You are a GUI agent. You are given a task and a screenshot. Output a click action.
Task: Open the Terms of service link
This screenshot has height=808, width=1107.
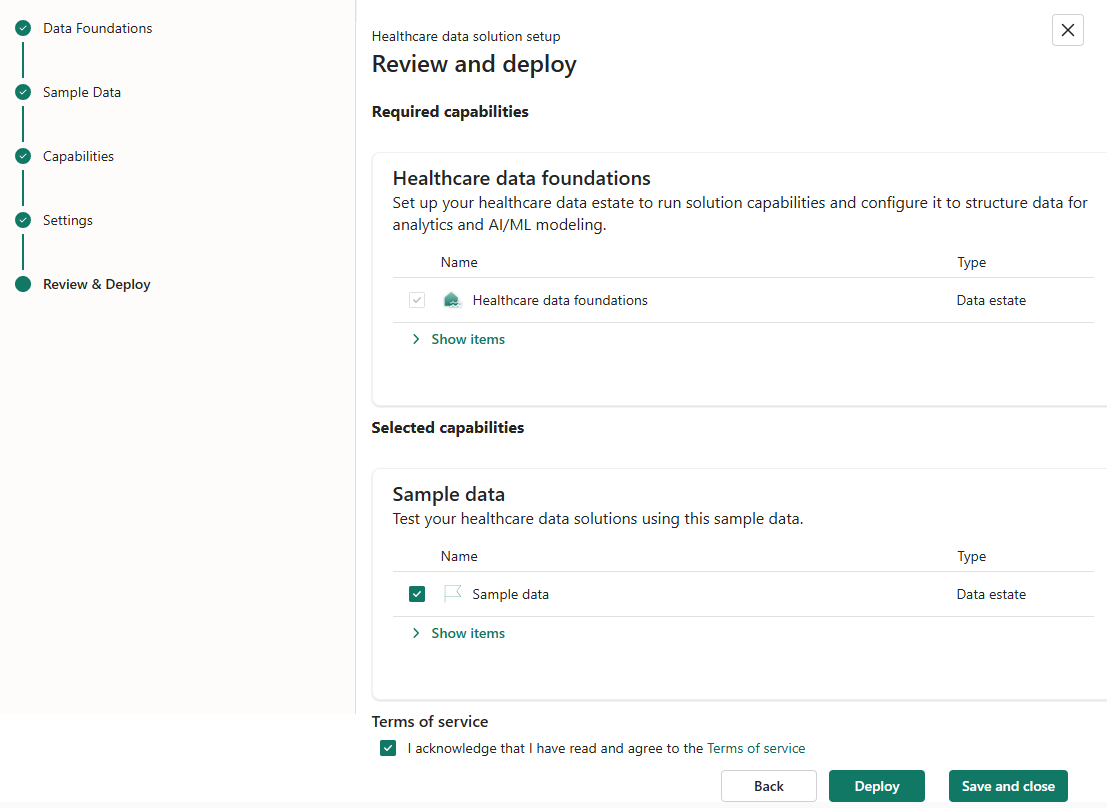pos(756,747)
